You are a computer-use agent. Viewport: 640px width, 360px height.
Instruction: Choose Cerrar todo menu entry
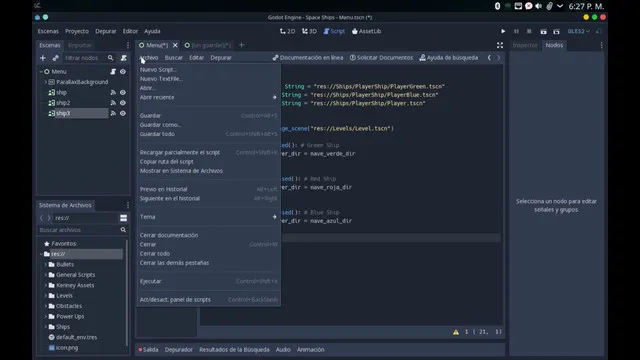pyautogui.click(x=209, y=253)
